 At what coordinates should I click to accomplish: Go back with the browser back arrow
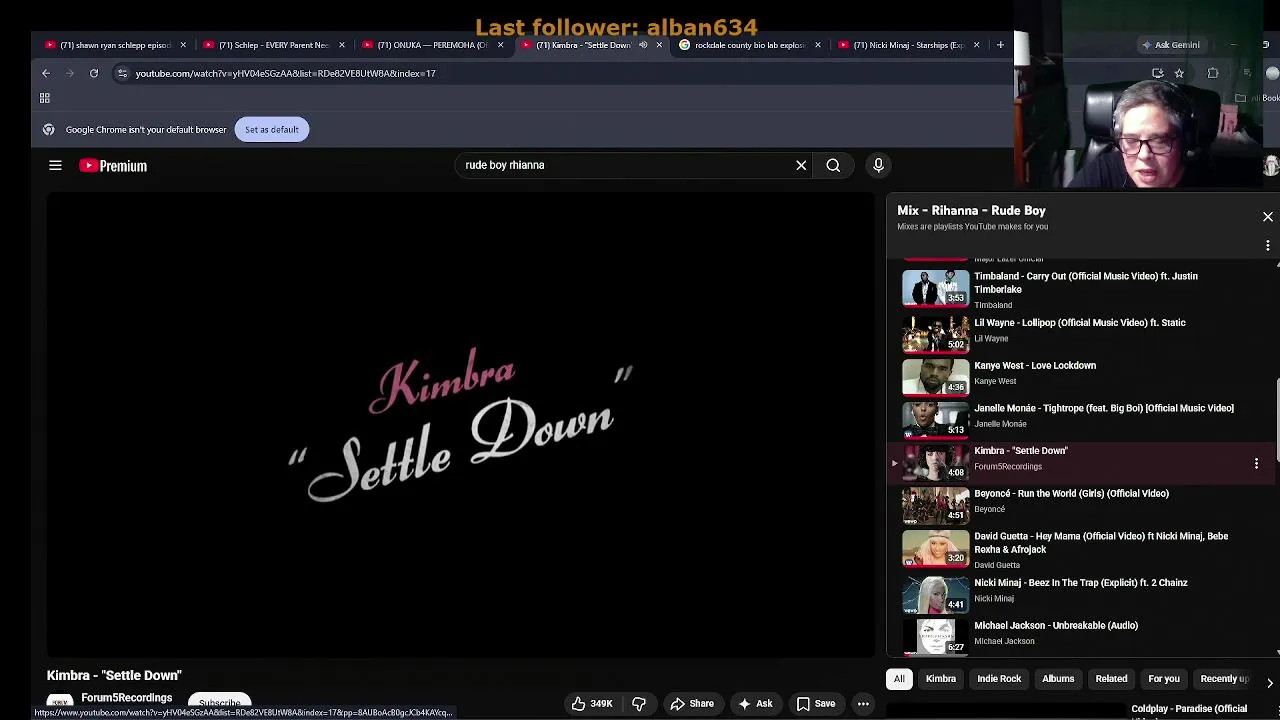coord(46,73)
